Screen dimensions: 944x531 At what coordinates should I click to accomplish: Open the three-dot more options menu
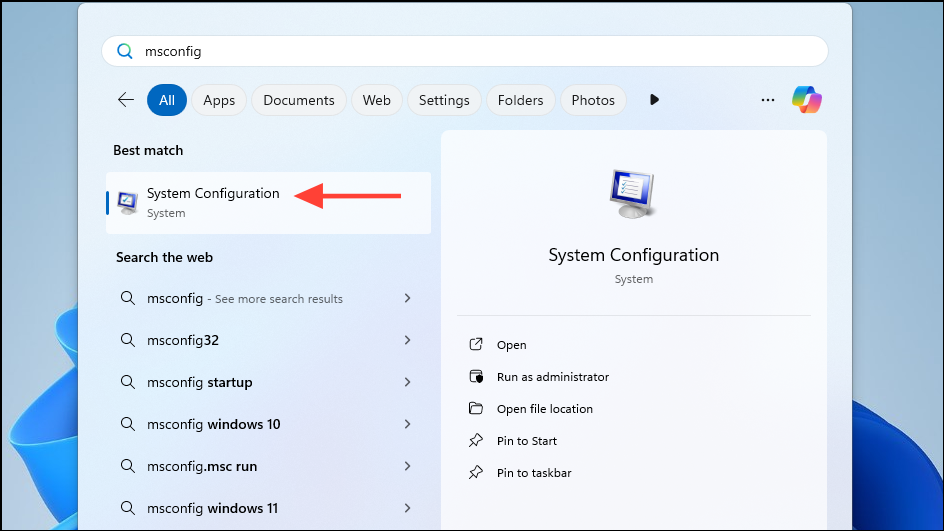pos(768,100)
